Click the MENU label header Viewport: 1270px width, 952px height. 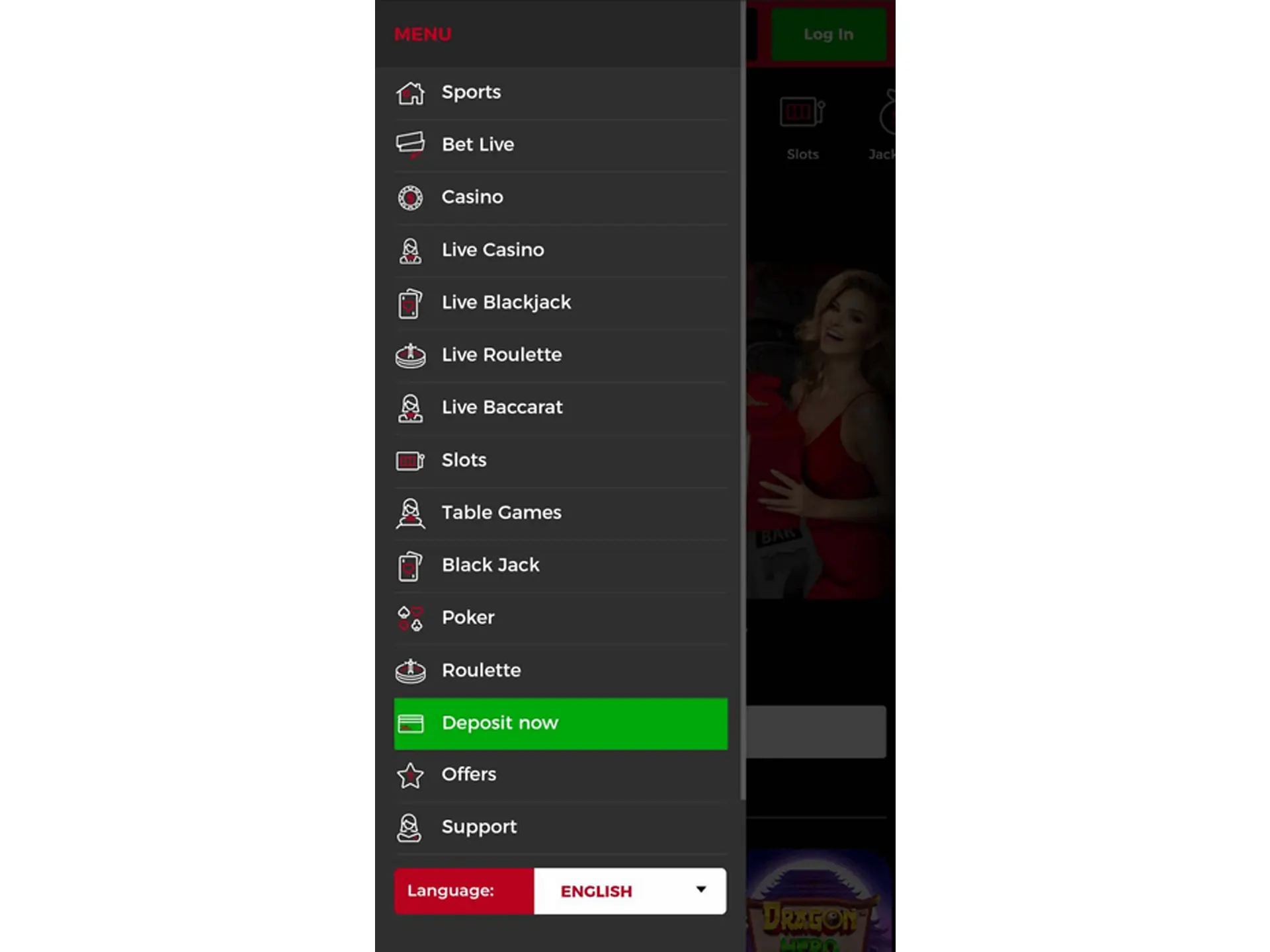click(x=423, y=34)
